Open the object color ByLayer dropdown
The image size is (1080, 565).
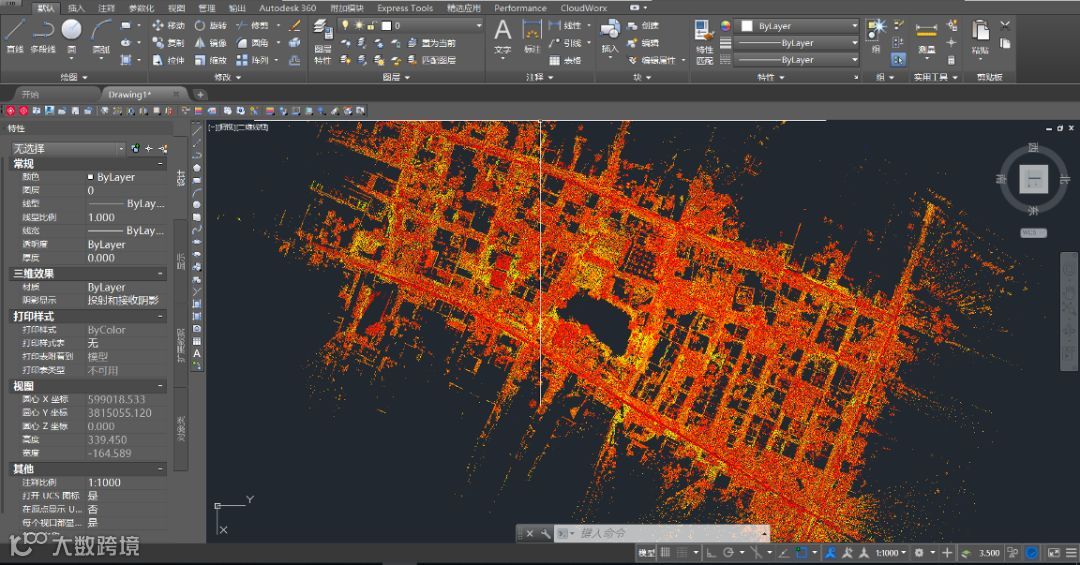point(798,25)
